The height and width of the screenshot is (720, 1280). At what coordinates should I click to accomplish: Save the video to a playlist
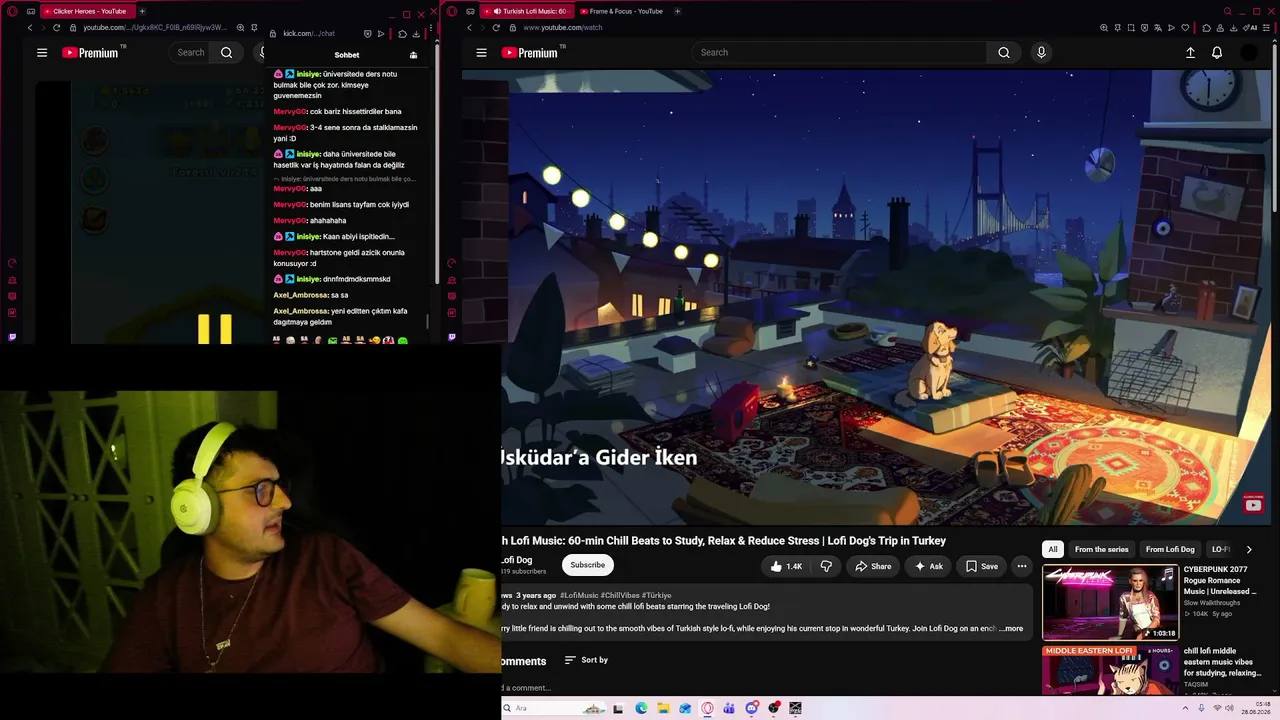click(x=981, y=566)
